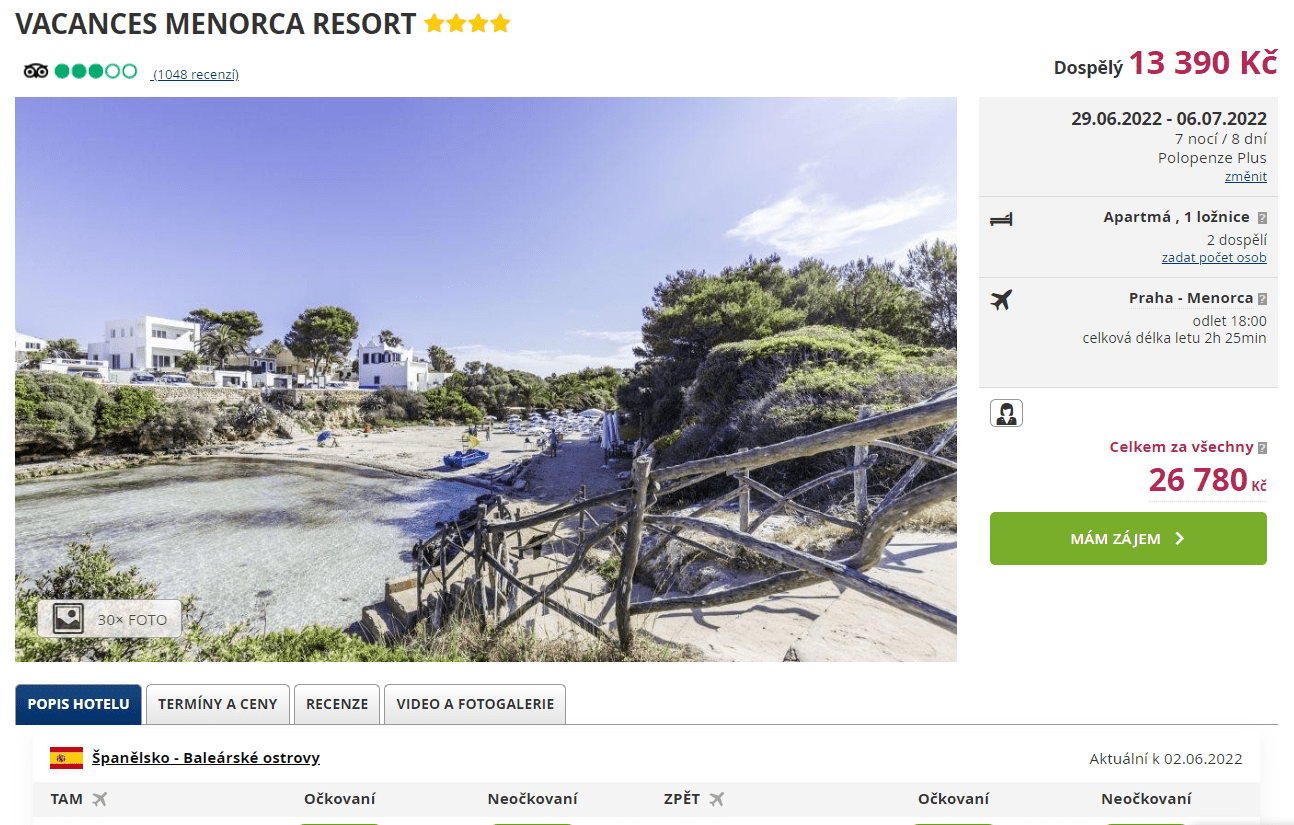Click the help icon beside Celkem za všechny
Viewport: 1294px width, 825px height.
coord(1262,448)
